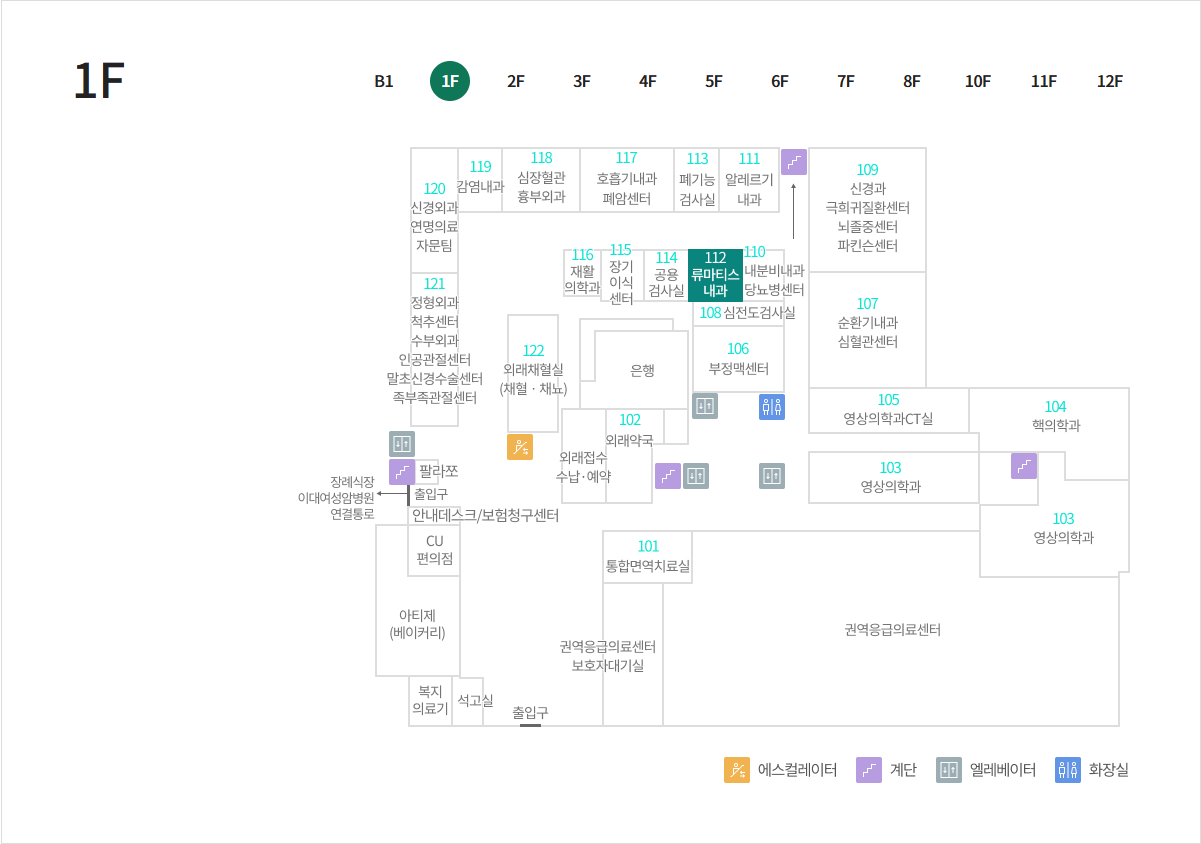Viewport: 1201px width, 844px height.
Task: Click the 화장실 legend icon
Action: pos(1068,770)
